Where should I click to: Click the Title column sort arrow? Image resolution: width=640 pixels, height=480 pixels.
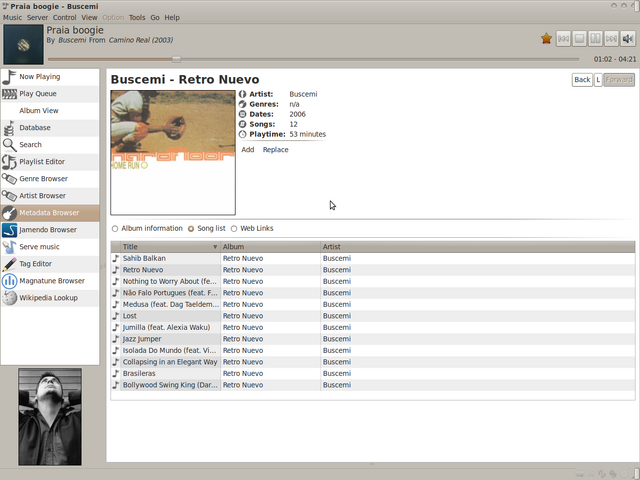(x=215, y=247)
